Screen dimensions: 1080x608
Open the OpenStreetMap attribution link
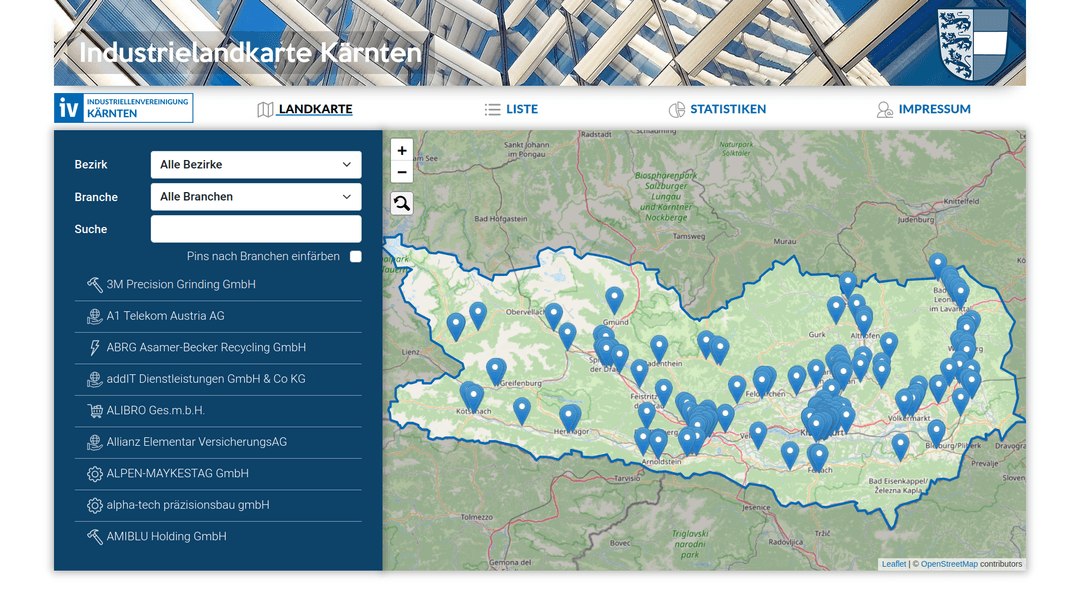coord(949,564)
